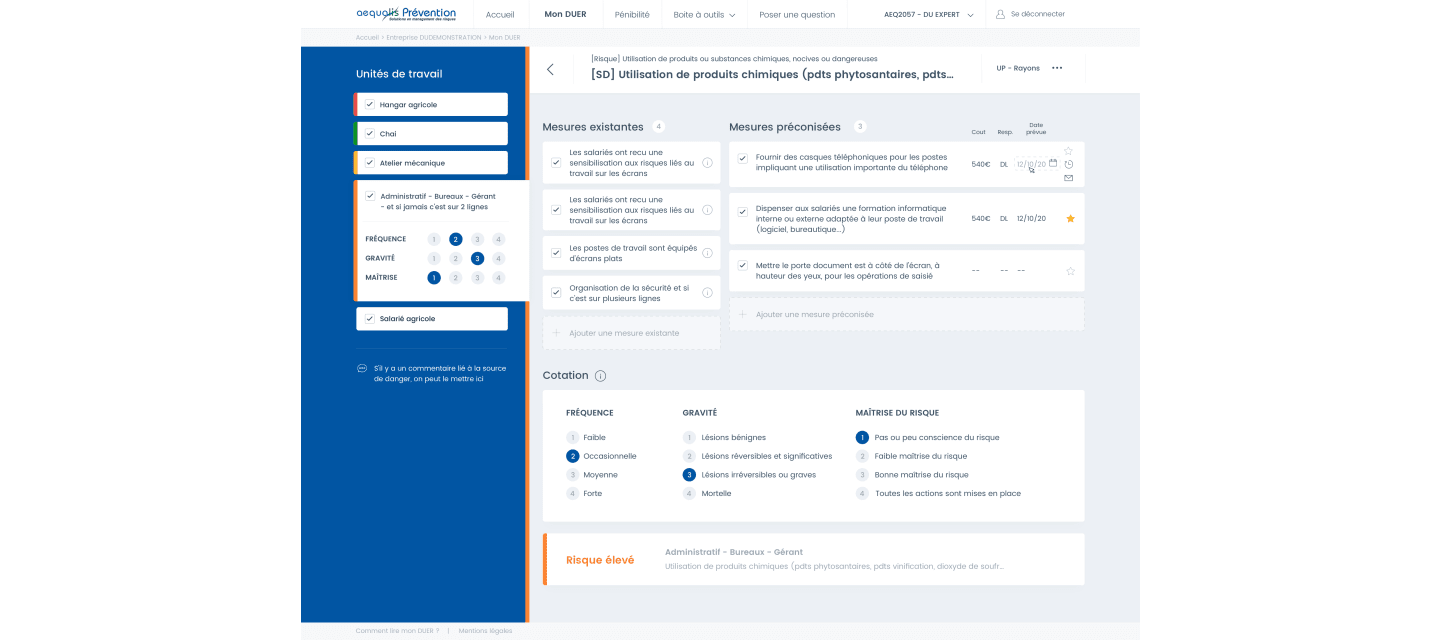
Task: Show info for first 'sensibilisation aux risques' measure
Action: [x=707, y=162]
